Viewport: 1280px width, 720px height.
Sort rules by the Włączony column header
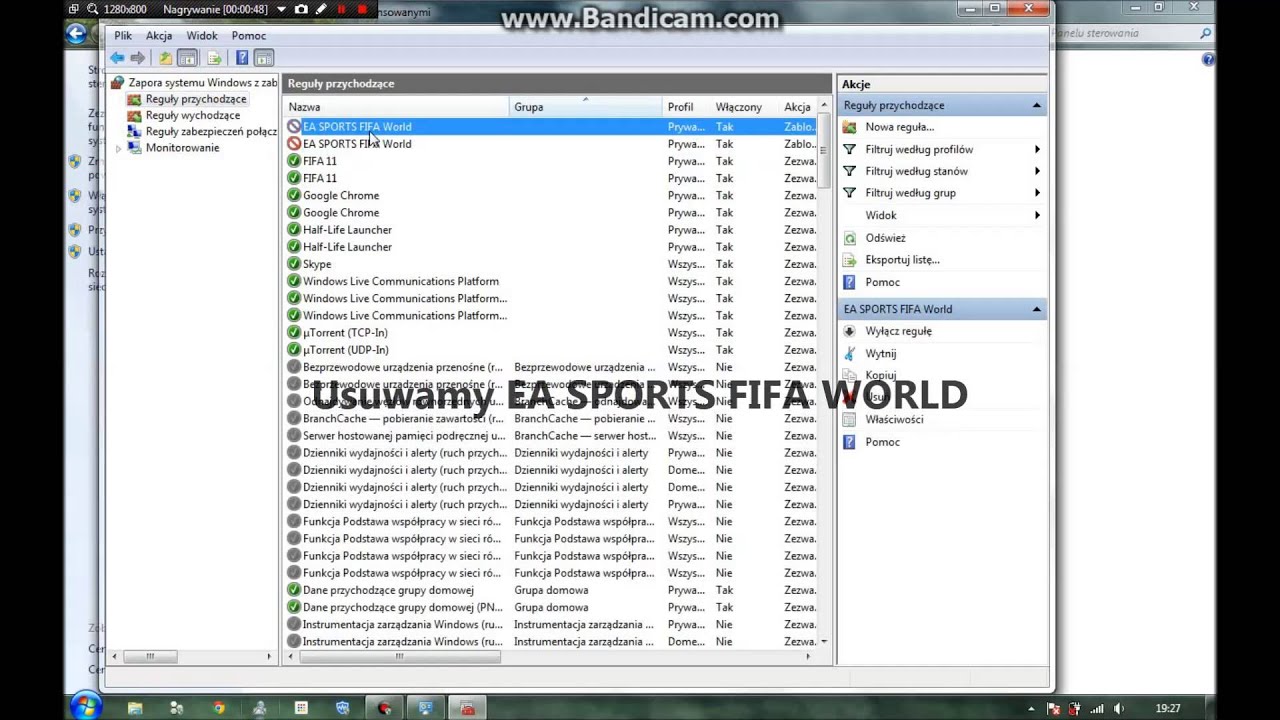tap(745, 107)
